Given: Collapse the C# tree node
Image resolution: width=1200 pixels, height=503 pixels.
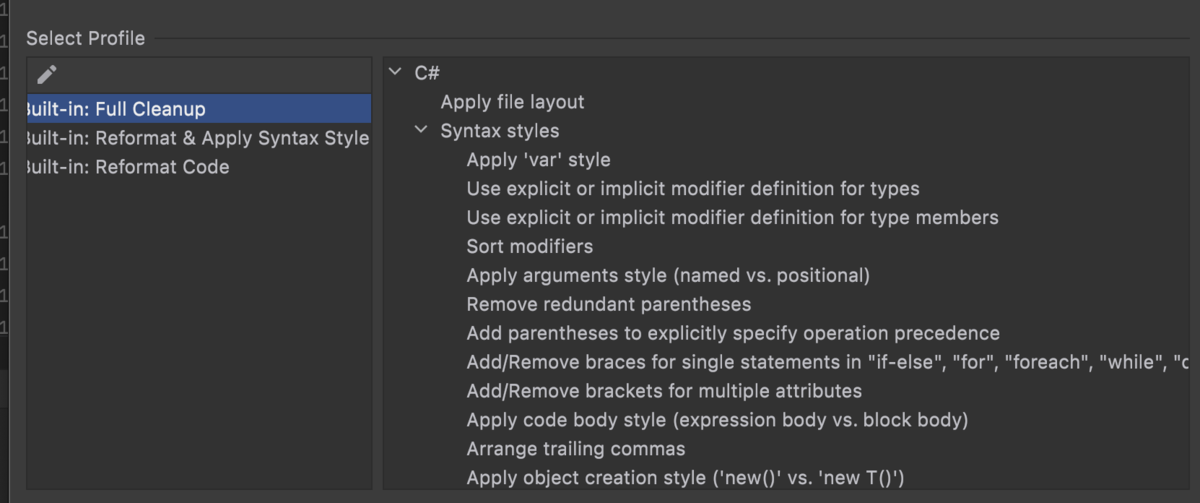Looking at the screenshot, I should pyautogui.click(x=395, y=73).
